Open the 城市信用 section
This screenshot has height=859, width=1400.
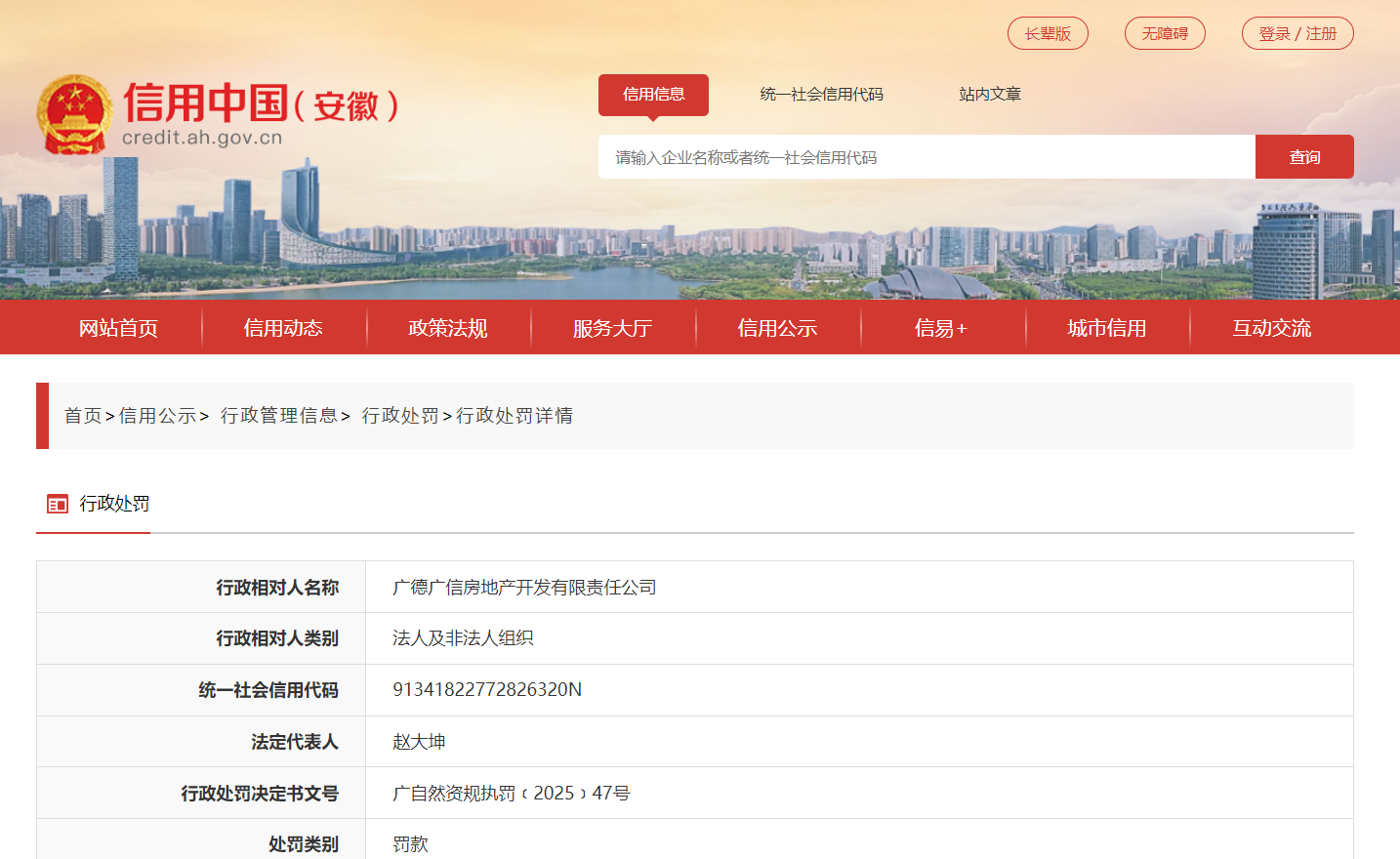point(1107,327)
